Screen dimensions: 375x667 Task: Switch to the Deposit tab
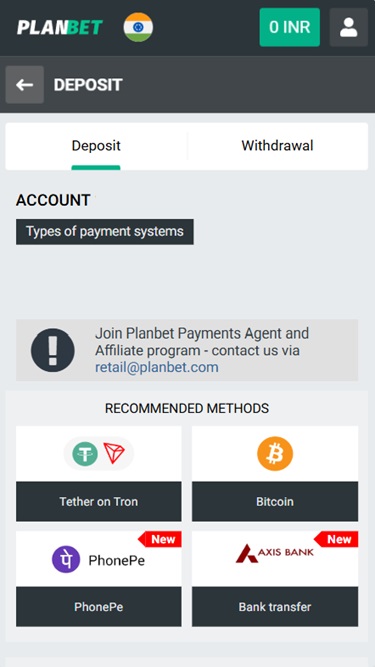point(96,146)
